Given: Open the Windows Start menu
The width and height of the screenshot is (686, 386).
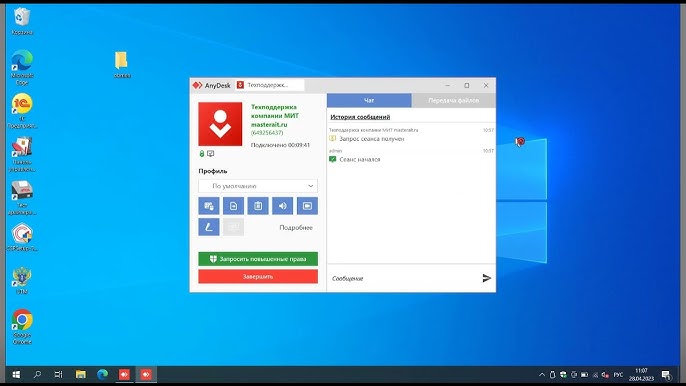Looking at the screenshot, I should (16, 375).
